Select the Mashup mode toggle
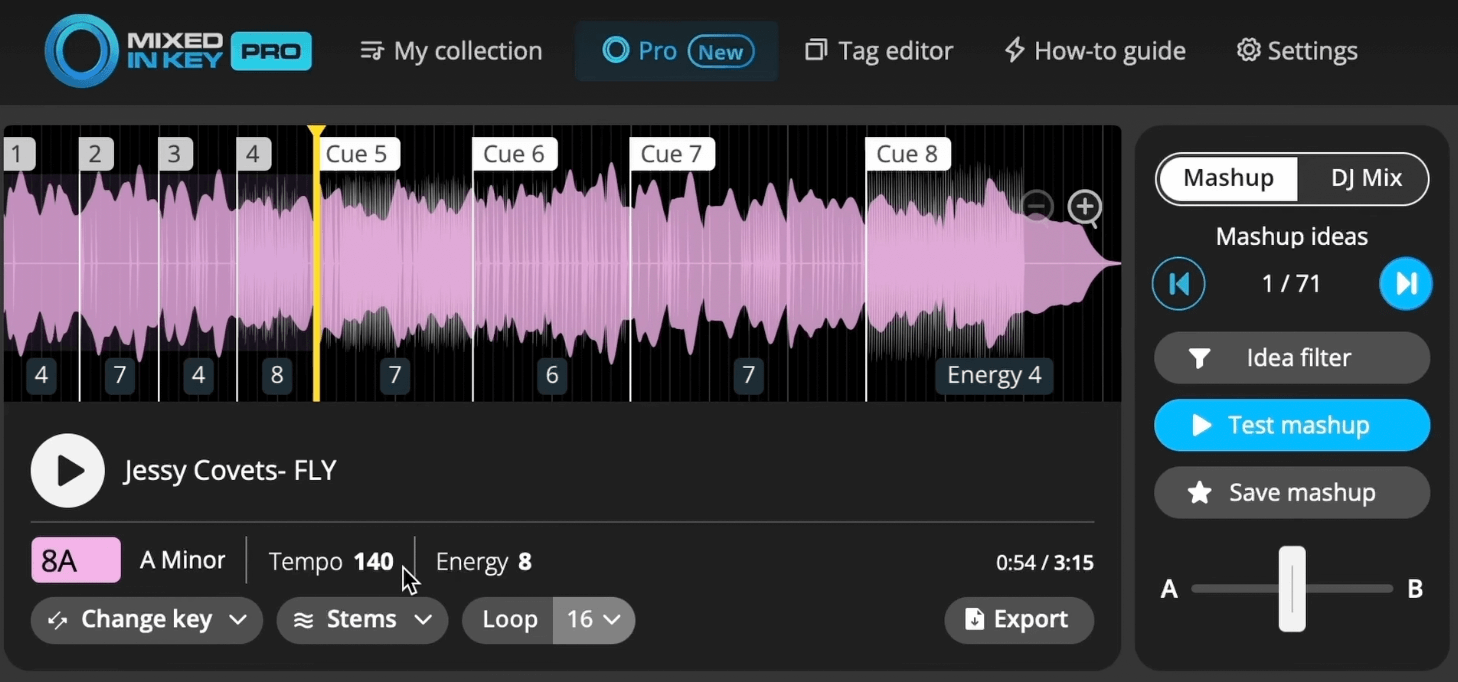The height and width of the screenshot is (682, 1458). (x=1228, y=179)
